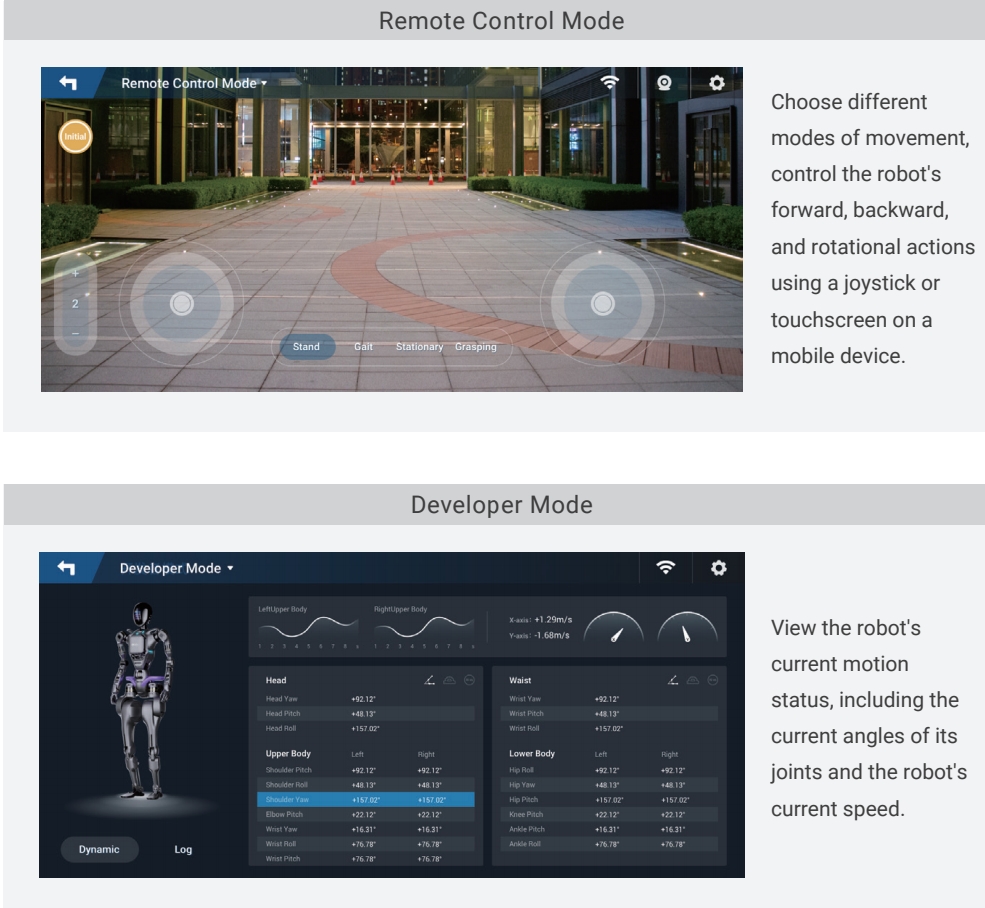Switch to the Log tab
985x908 pixels.
(x=183, y=849)
